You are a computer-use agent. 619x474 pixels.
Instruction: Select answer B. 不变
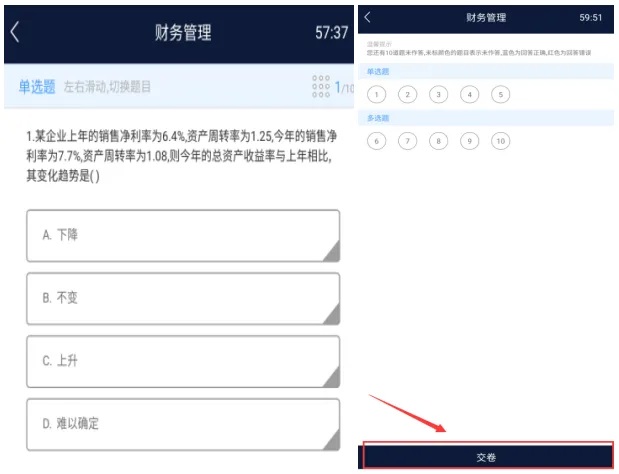click(183, 299)
